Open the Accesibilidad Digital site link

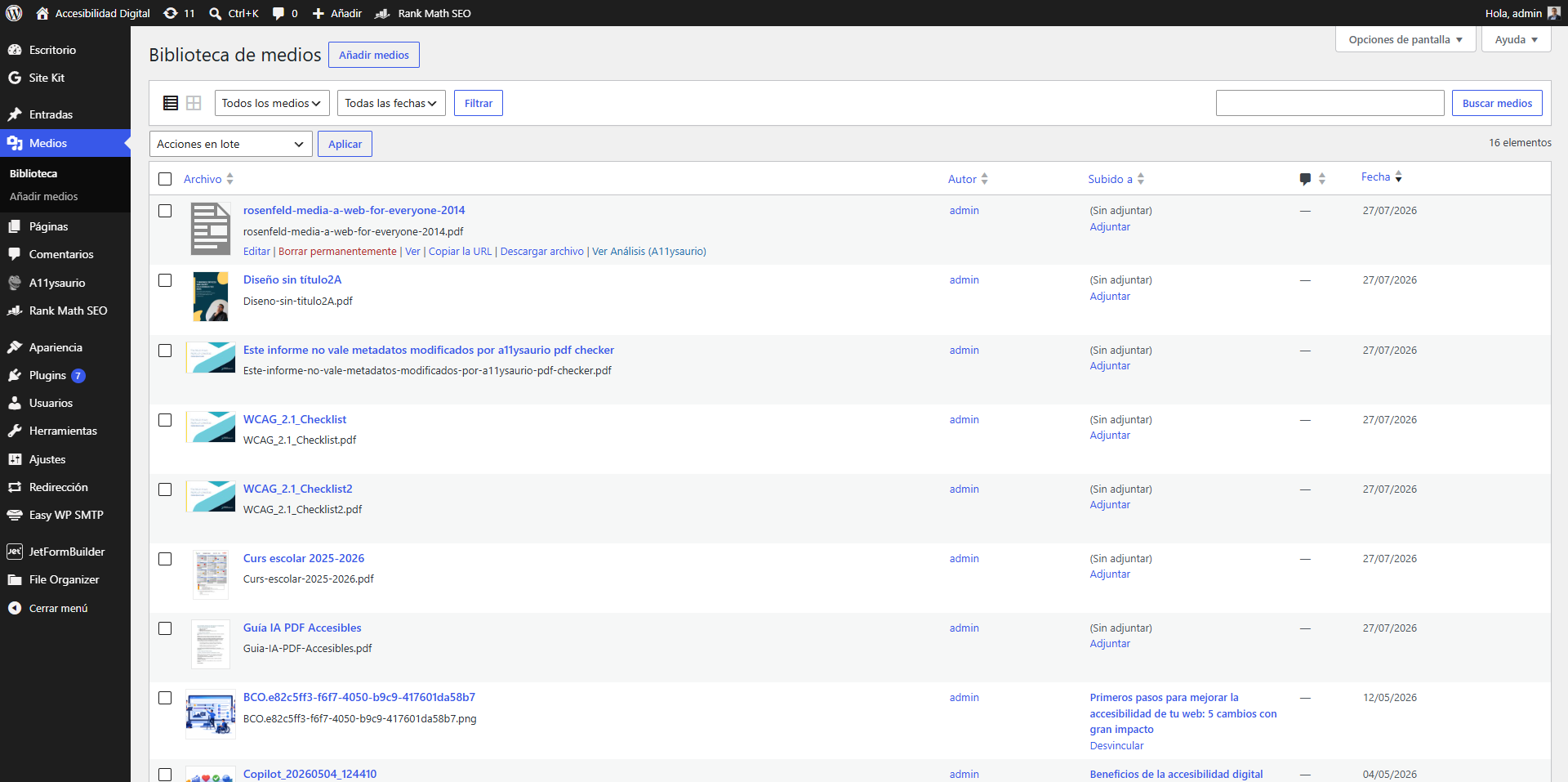[93, 13]
